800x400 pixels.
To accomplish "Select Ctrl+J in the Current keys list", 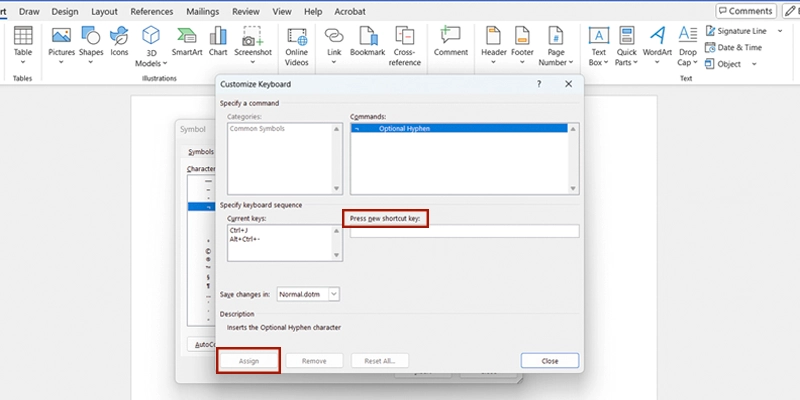I will [239, 231].
